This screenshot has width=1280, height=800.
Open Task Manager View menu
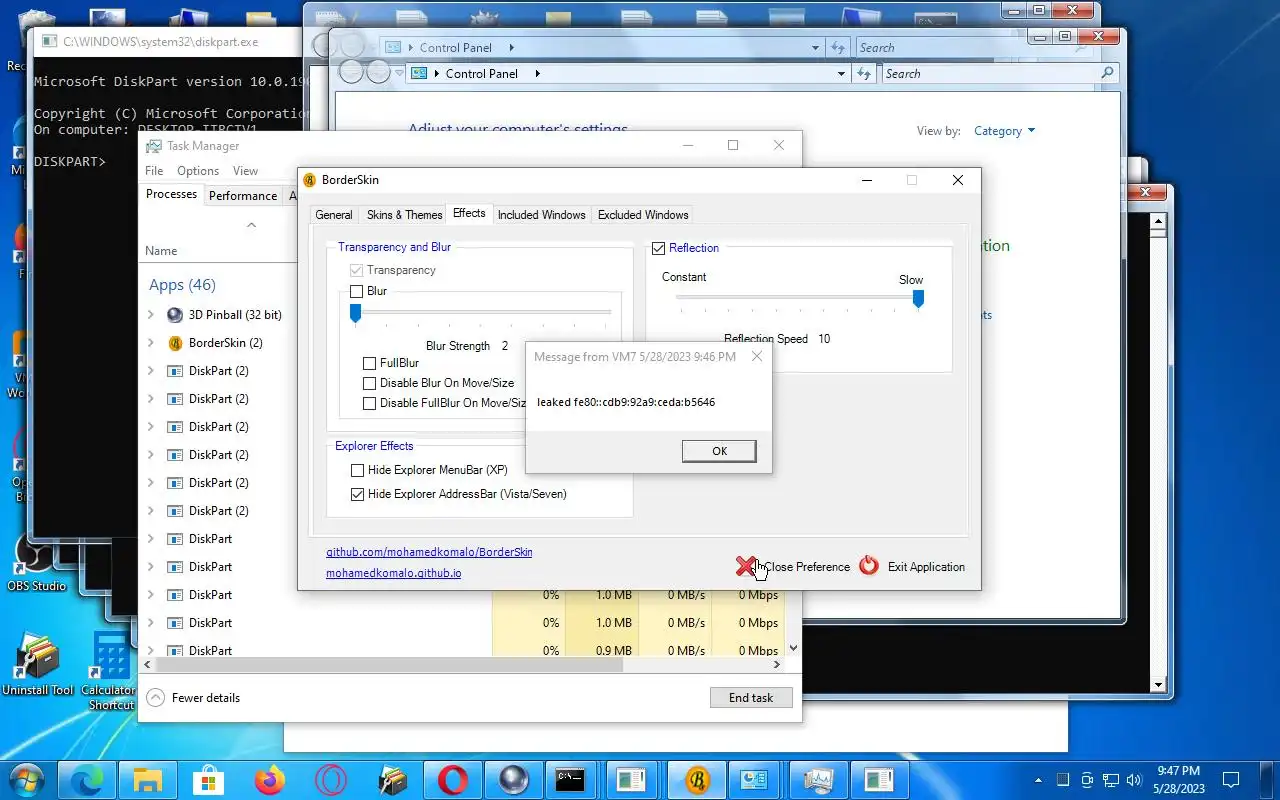coord(245,171)
